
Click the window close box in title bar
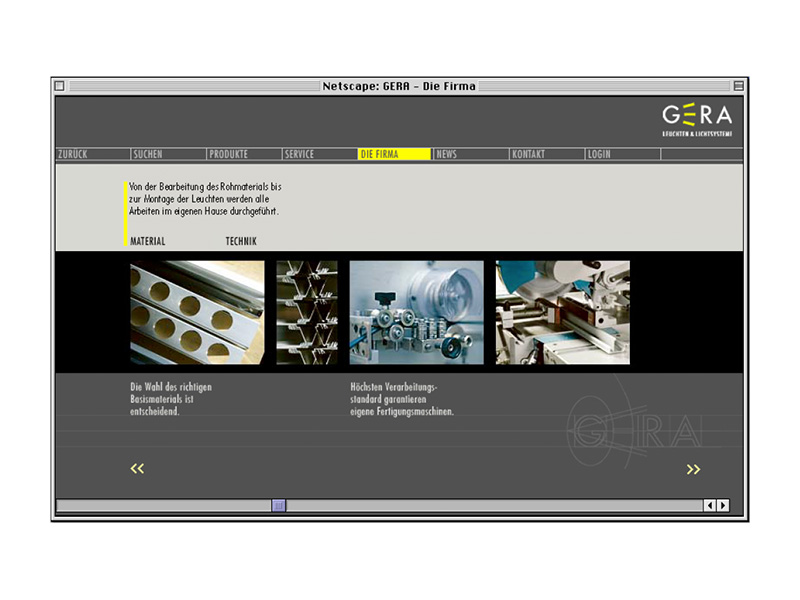tap(60, 86)
